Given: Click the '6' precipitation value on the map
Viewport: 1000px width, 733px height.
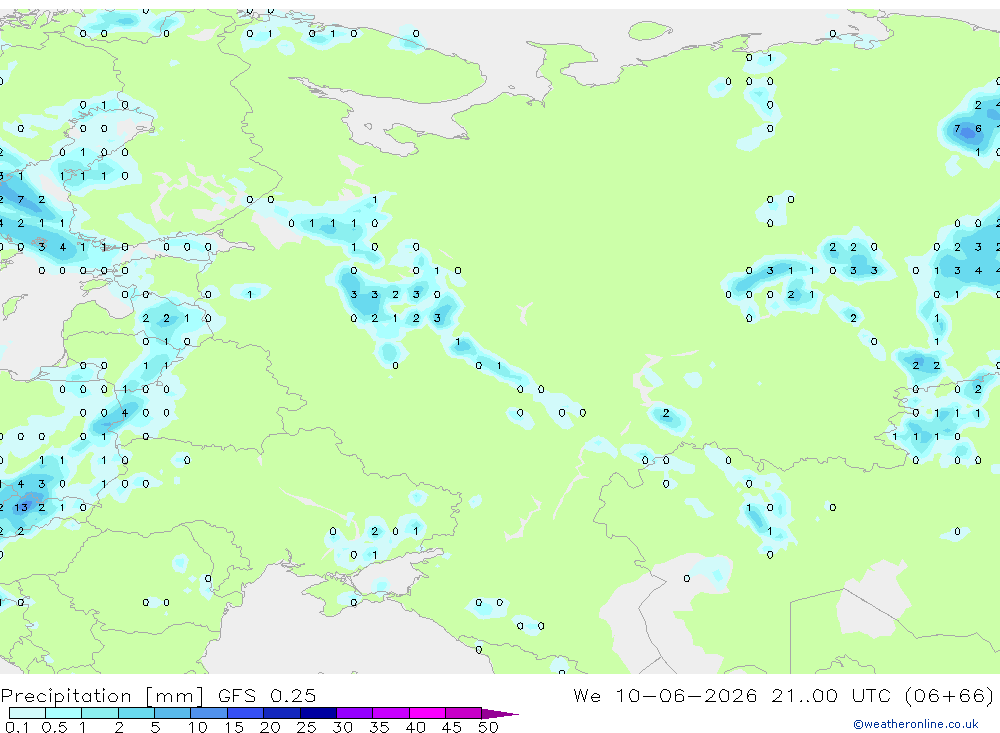Looking at the screenshot, I should (978, 129).
